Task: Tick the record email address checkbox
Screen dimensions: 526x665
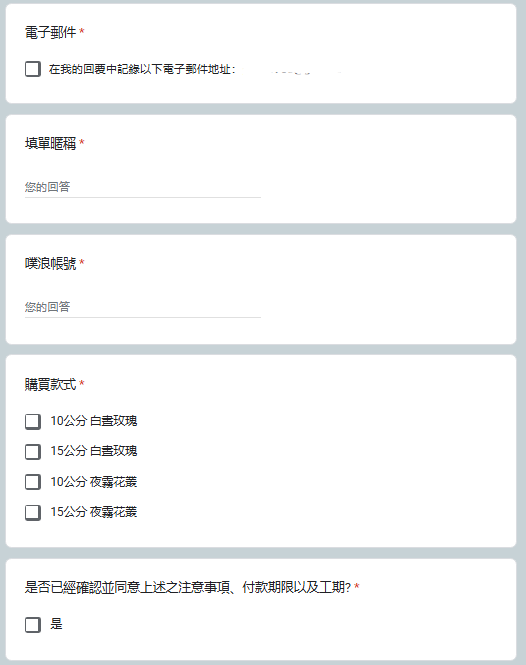Action: tap(33, 69)
